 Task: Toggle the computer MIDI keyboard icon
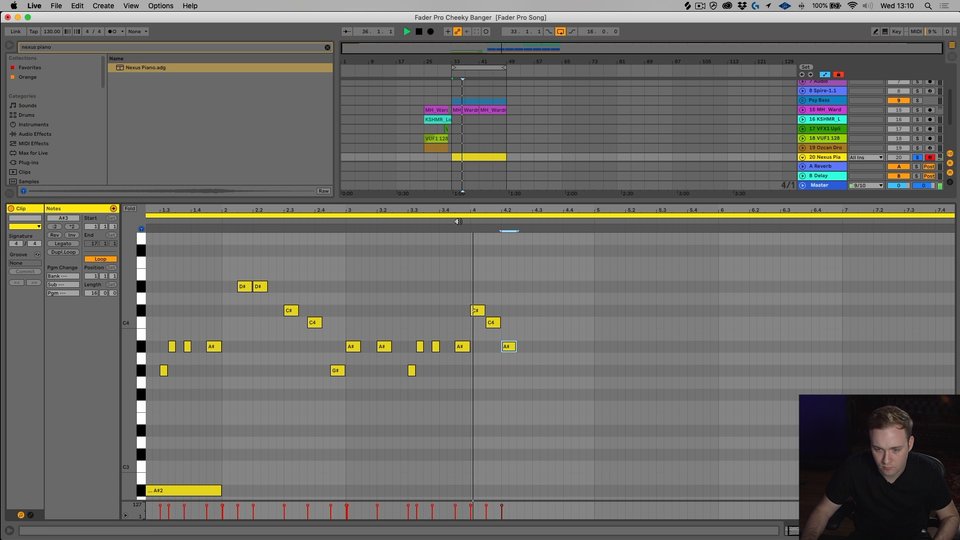coord(885,31)
